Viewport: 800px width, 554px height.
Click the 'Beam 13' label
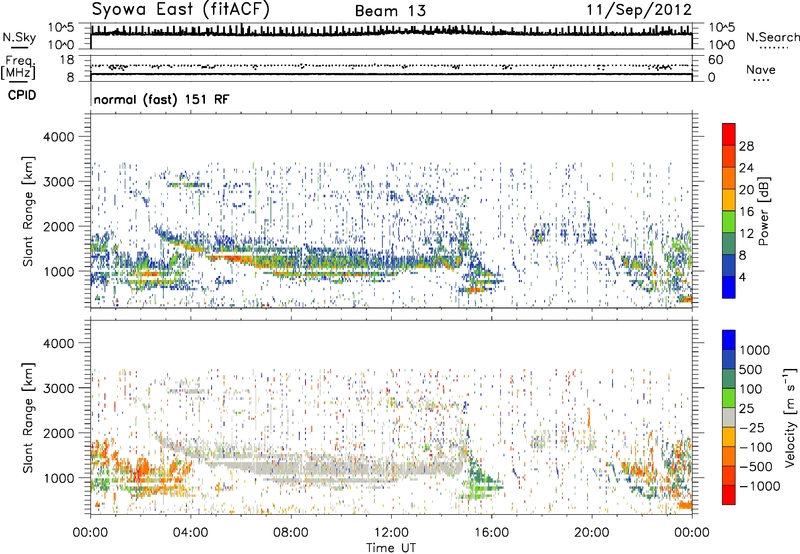pos(390,11)
